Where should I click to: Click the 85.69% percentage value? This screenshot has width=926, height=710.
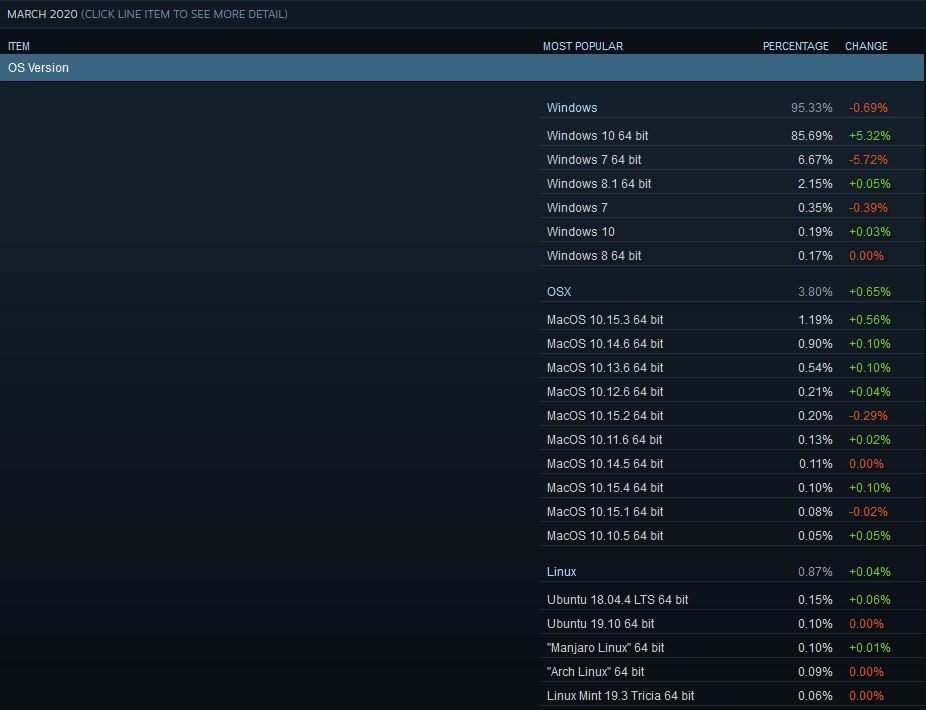coord(811,135)
